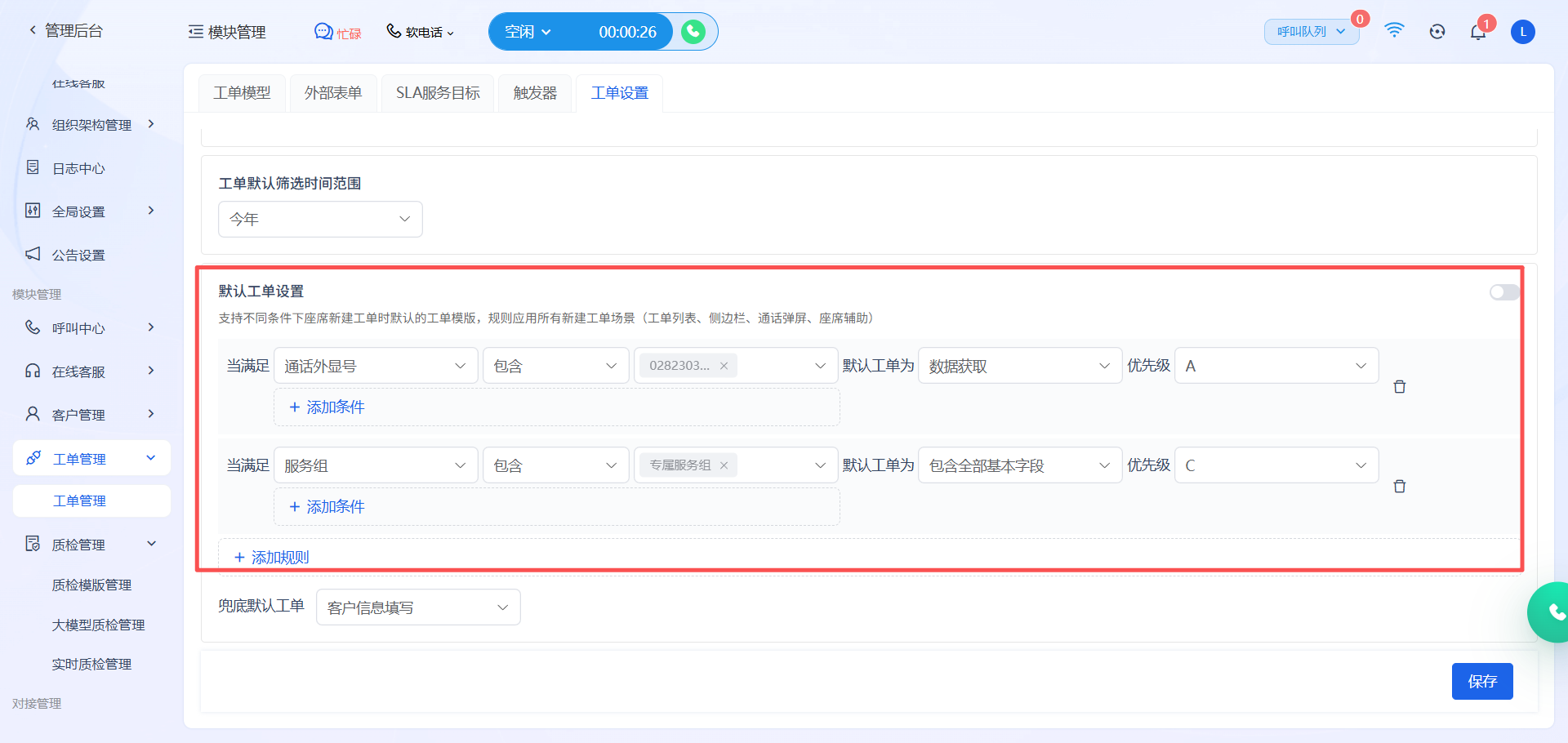The width and height of the screenshot is (1568, 743).
Task: Delete the 服务组 rule with trash icon
Action: [1400, 487]
